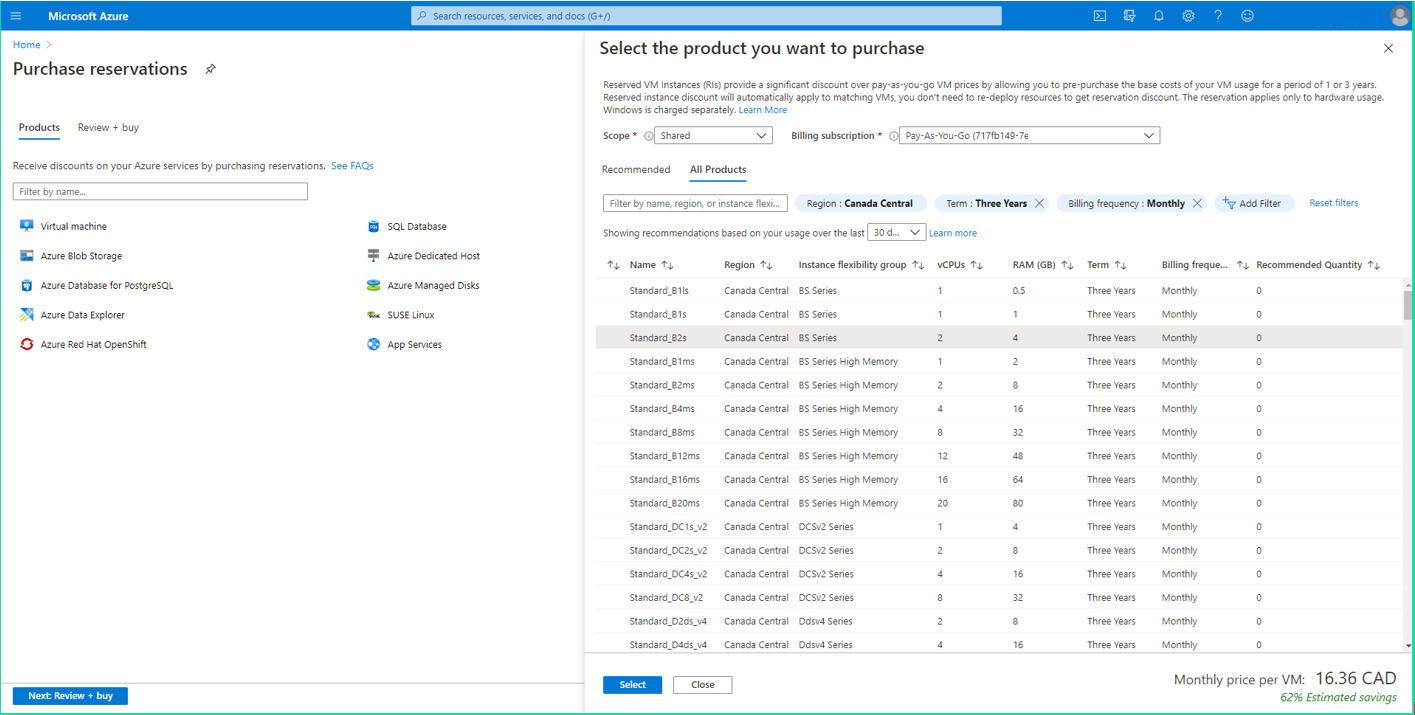Click the Region Canada Central filter pill
The height and width of the screenshot is (715, 1415).
pos(861,203)
